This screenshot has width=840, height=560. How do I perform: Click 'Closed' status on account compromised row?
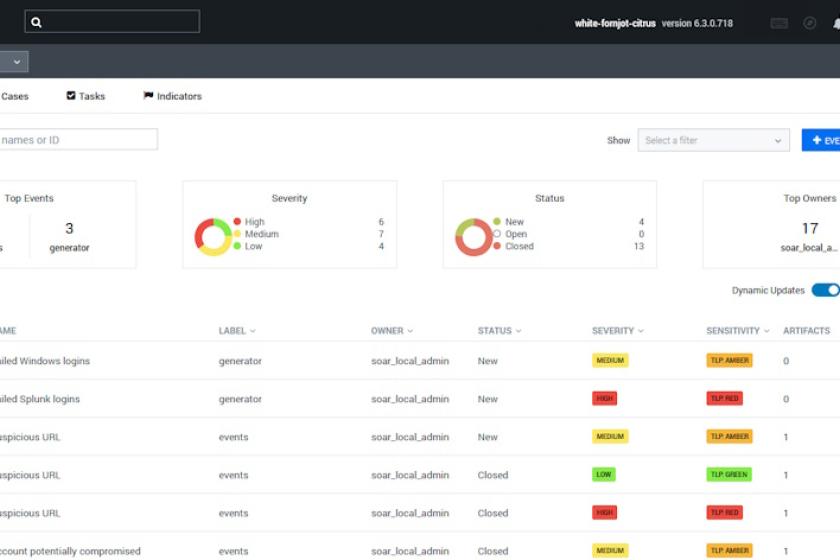pos(493,551)
